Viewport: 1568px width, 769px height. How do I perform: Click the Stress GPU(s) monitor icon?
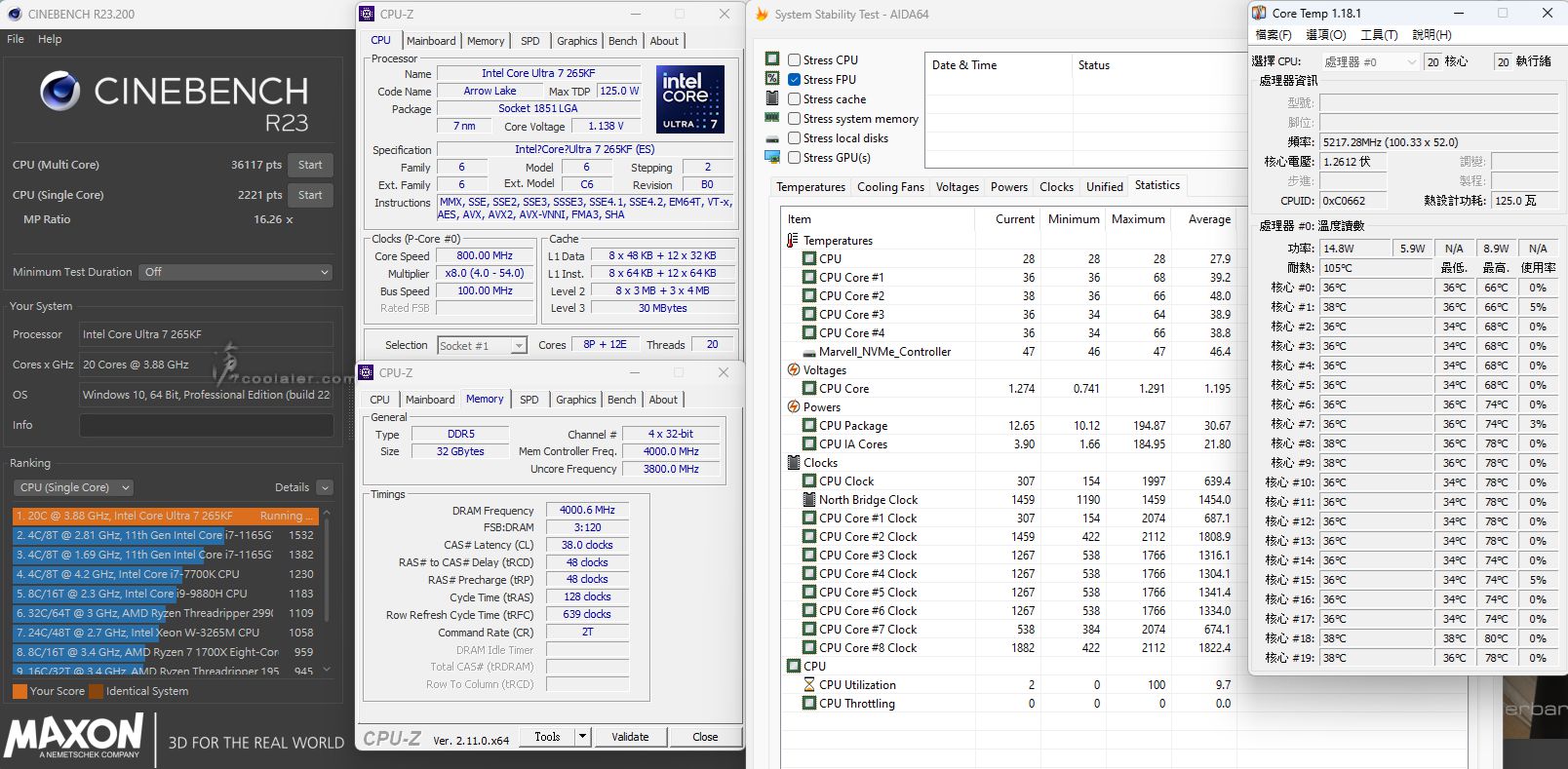772,157
